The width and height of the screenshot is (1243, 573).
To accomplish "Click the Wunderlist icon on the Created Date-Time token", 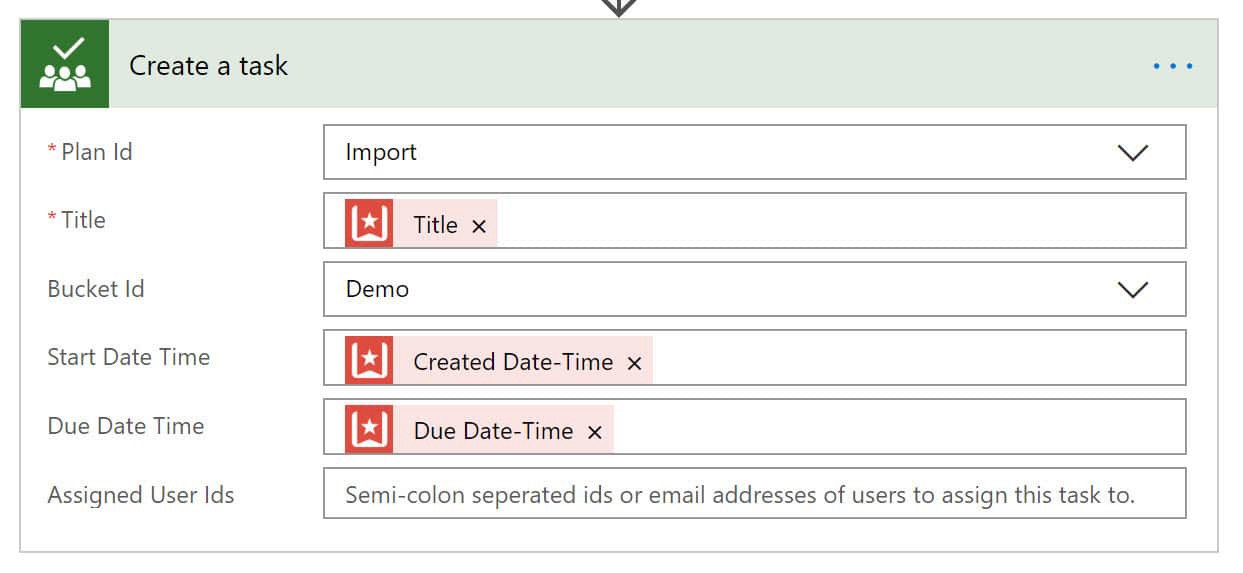I will (x=369, y=360).
